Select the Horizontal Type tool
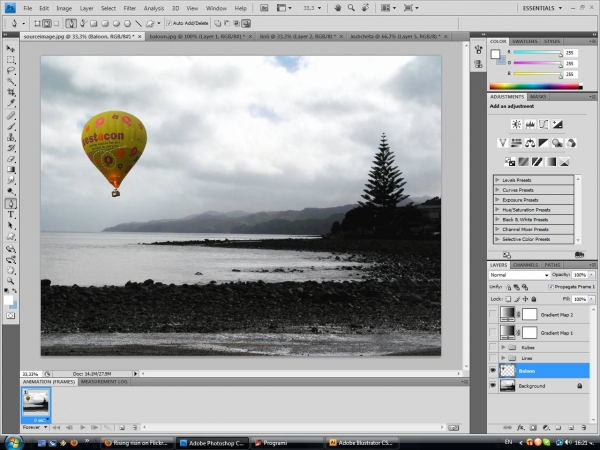The image size is (600, 450). click(x=11, y=215)
